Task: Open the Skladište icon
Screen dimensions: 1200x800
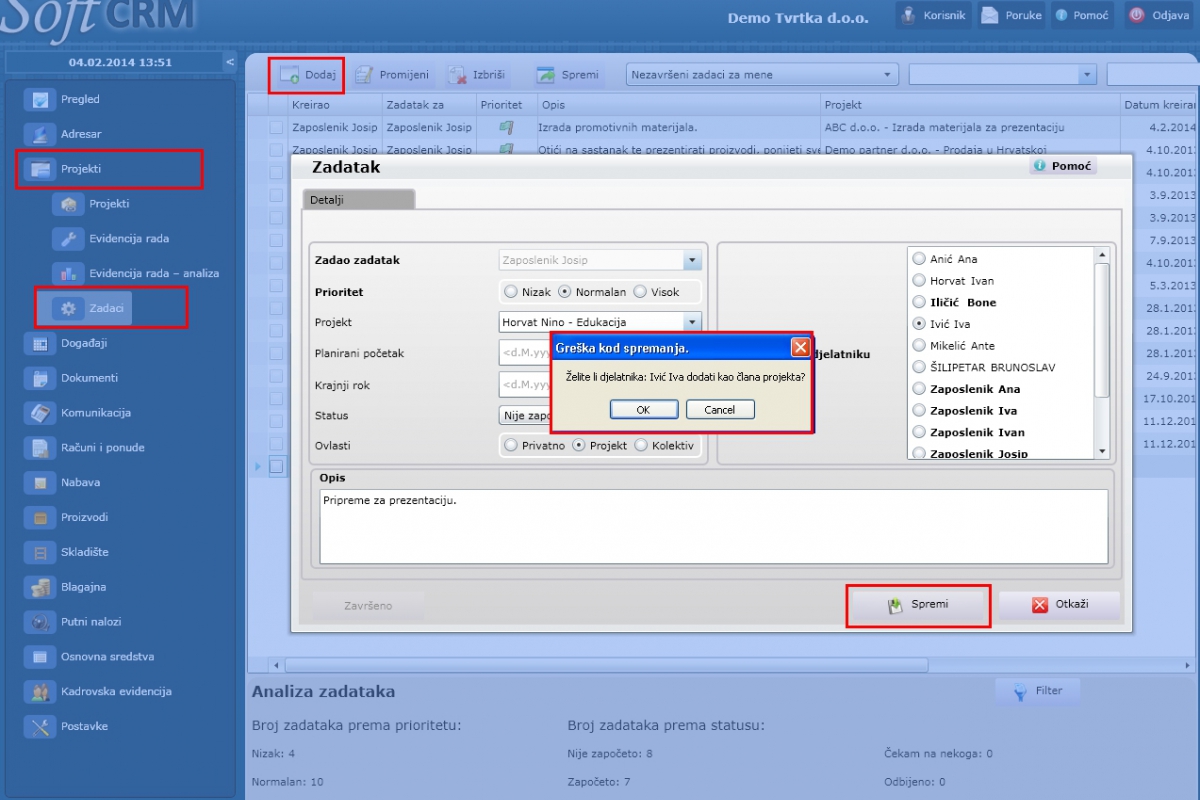Action: pyautogui.click(x=40, y=552)
